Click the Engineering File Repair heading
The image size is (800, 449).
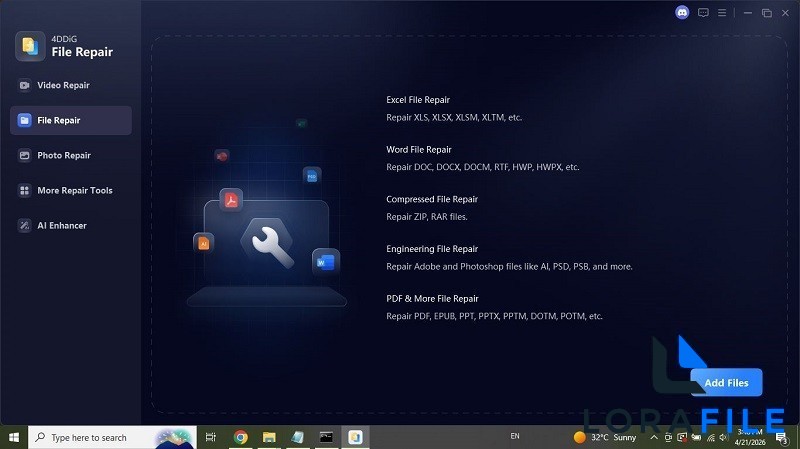click(x=432, y=249)
